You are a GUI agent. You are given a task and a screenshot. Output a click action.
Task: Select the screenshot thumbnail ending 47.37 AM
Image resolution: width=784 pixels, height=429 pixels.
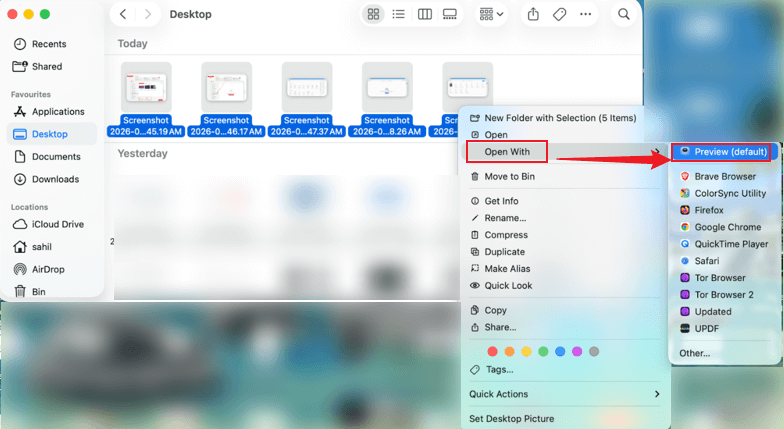coord(307,87)
